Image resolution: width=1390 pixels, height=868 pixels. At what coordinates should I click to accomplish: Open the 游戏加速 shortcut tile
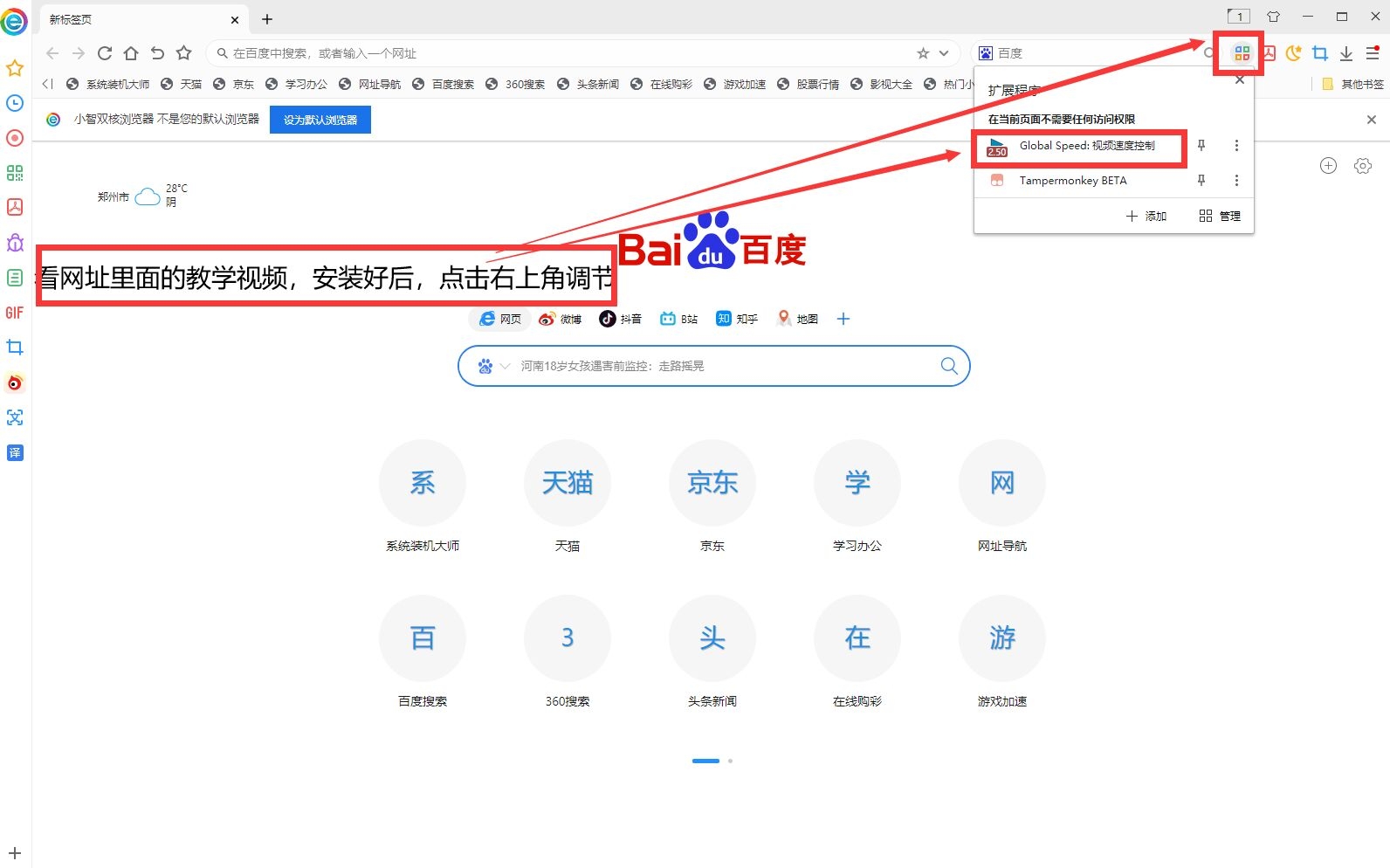coord(1002,651)
